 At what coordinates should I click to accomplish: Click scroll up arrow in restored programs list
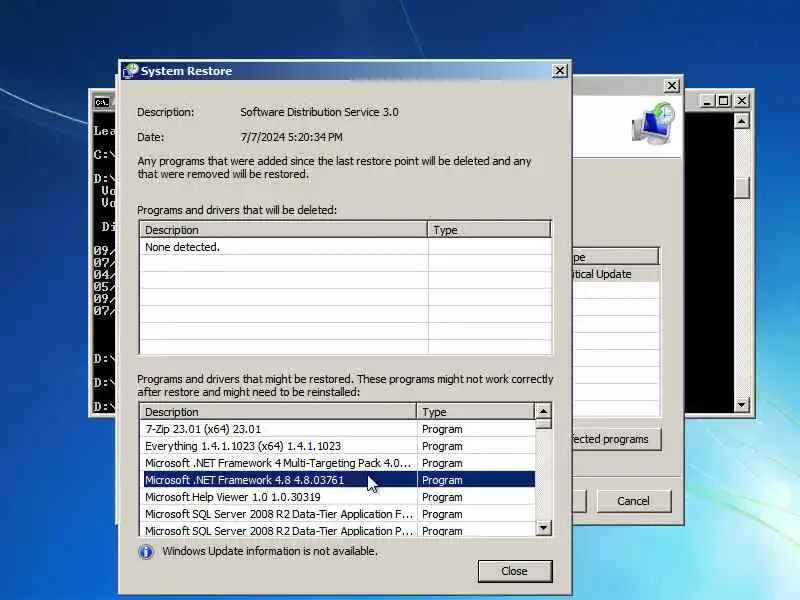543,411
